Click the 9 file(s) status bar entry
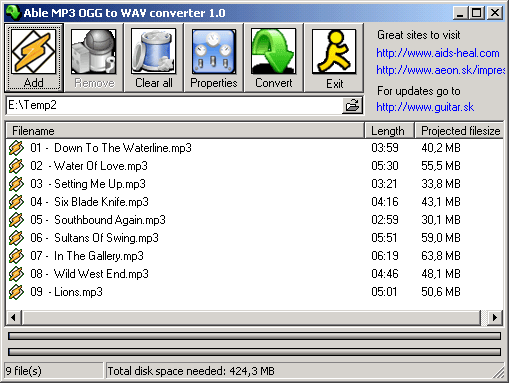Viewport: 509px width, 383px height. point(54,371)
